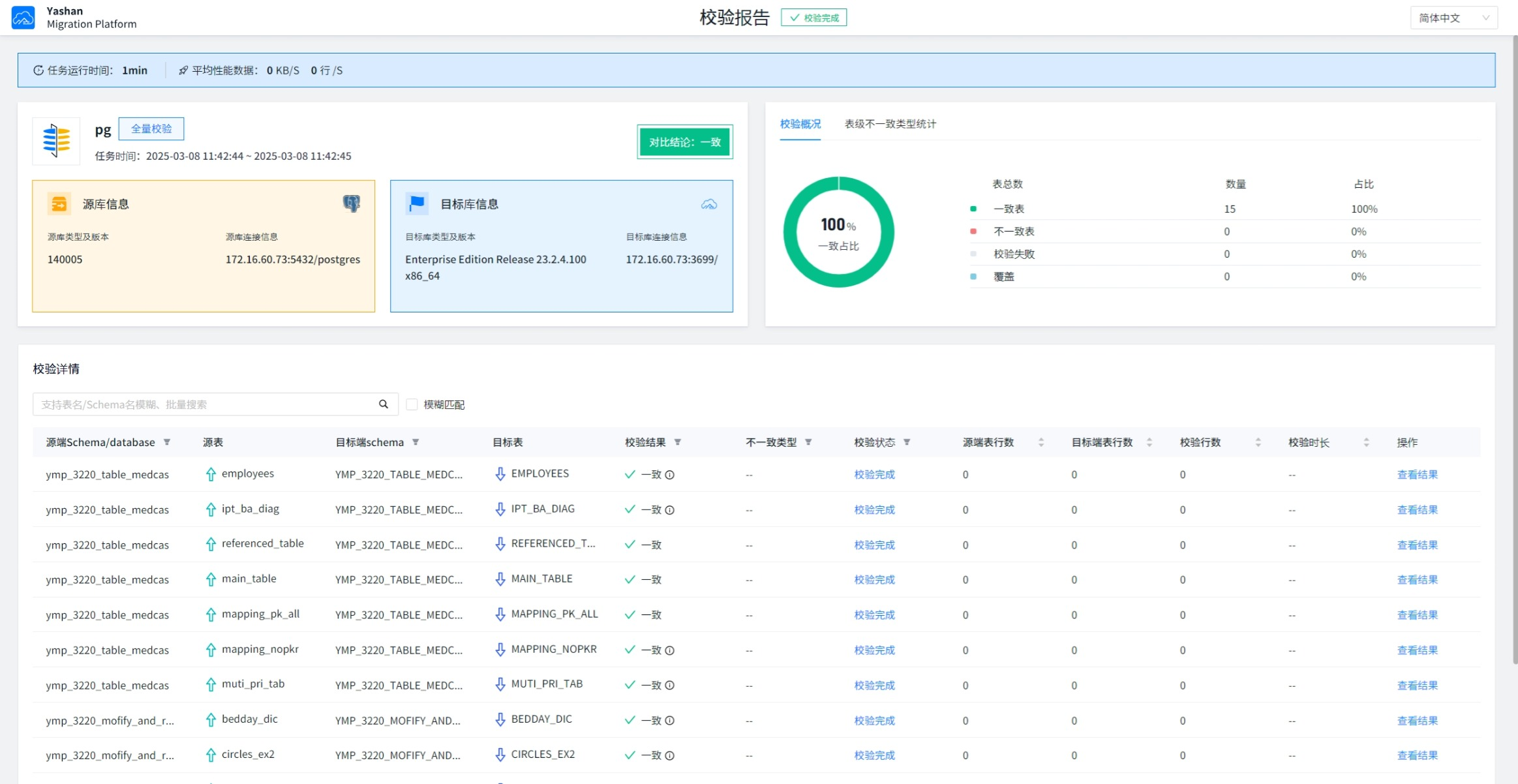Screen dimensions: 1518x784
Task: Open filter for 校验结果 column
Action: point(678,442)
